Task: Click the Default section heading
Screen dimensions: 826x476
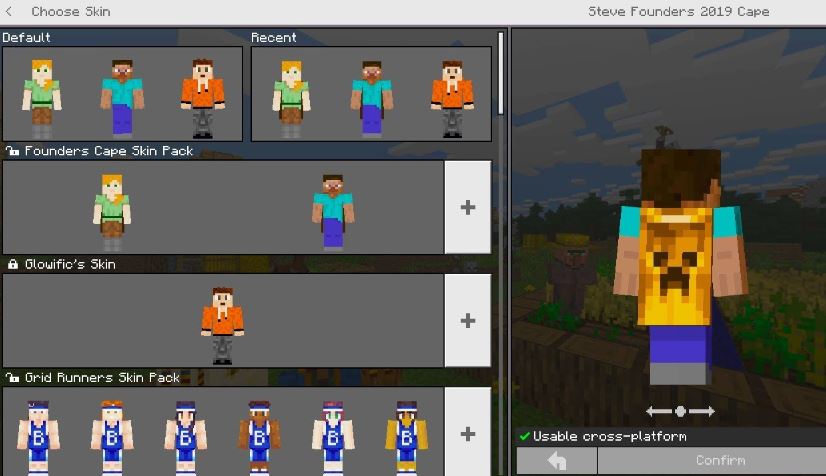Action: pos(26,37)
